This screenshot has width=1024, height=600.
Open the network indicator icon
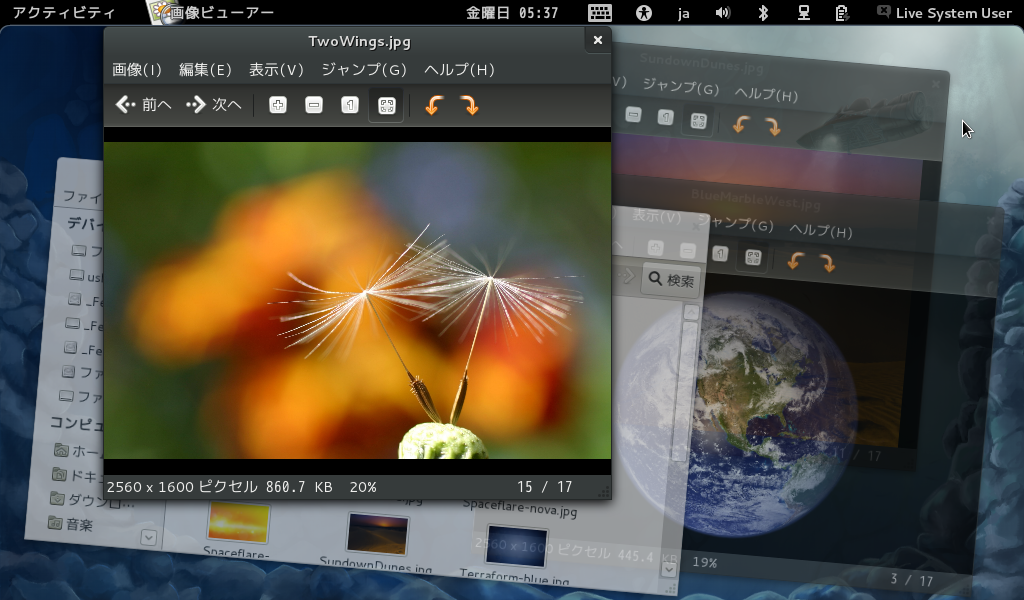click(804, 12)
